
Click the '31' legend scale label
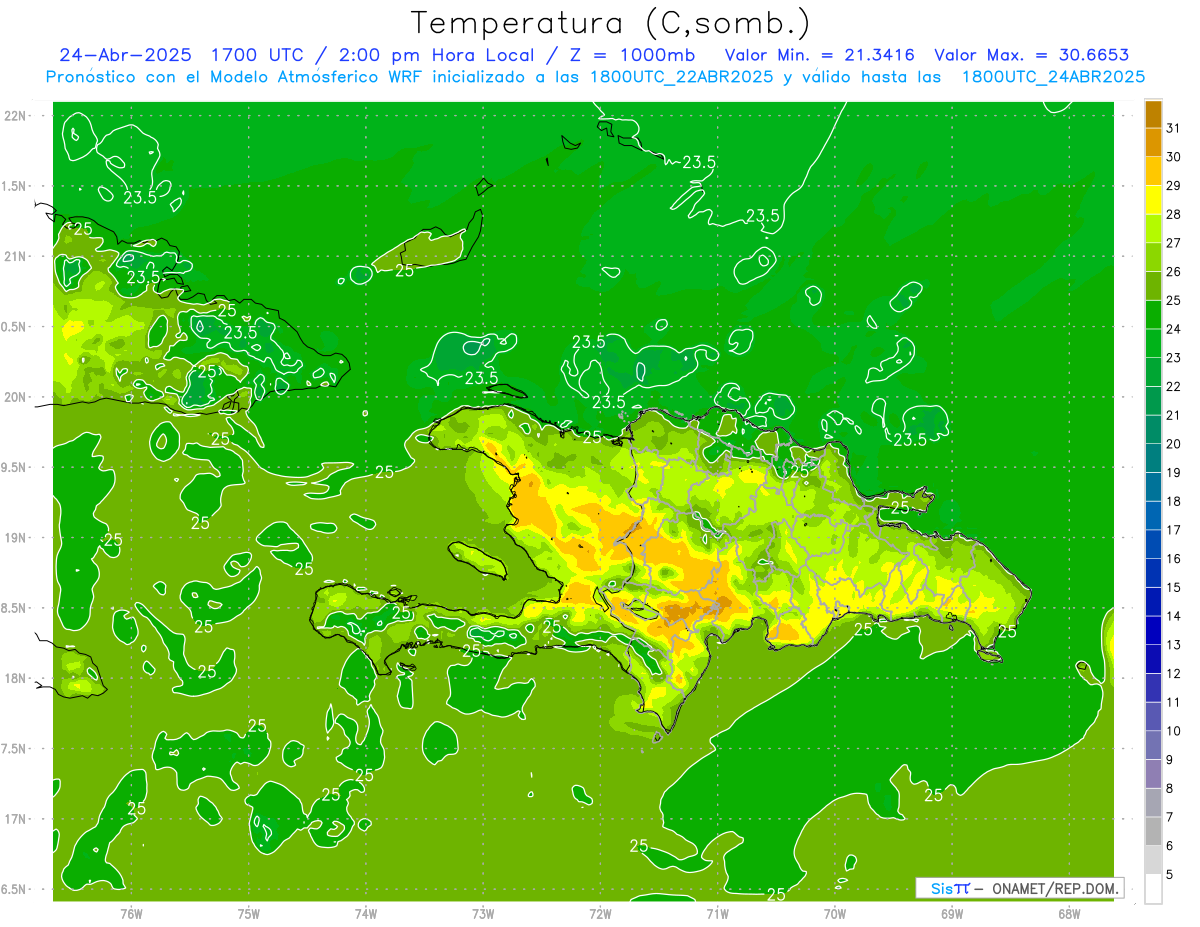(x=1174, y=127)
